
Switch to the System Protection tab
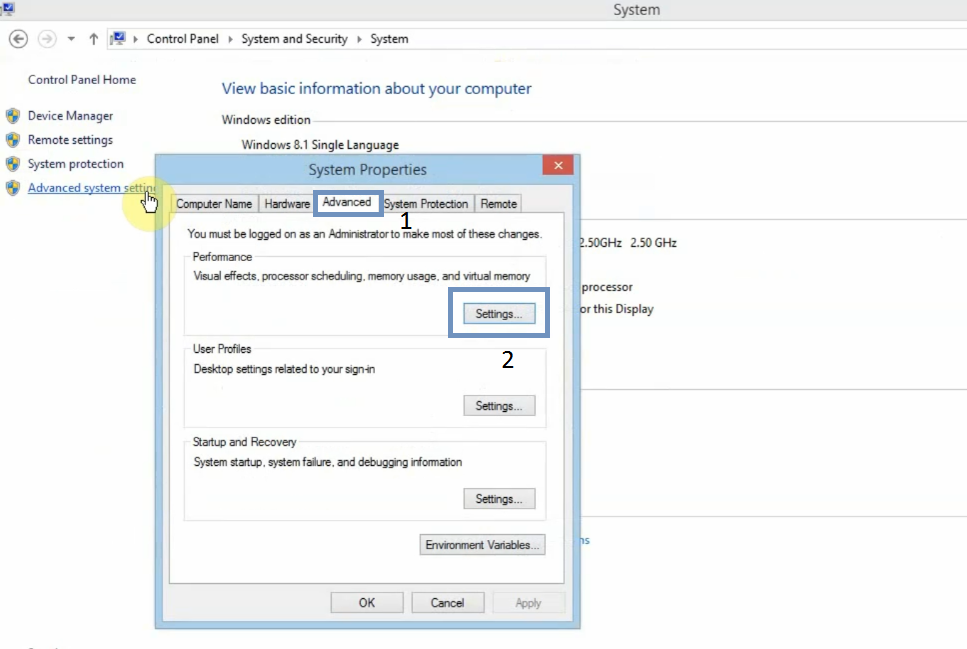tap(426, 204)
